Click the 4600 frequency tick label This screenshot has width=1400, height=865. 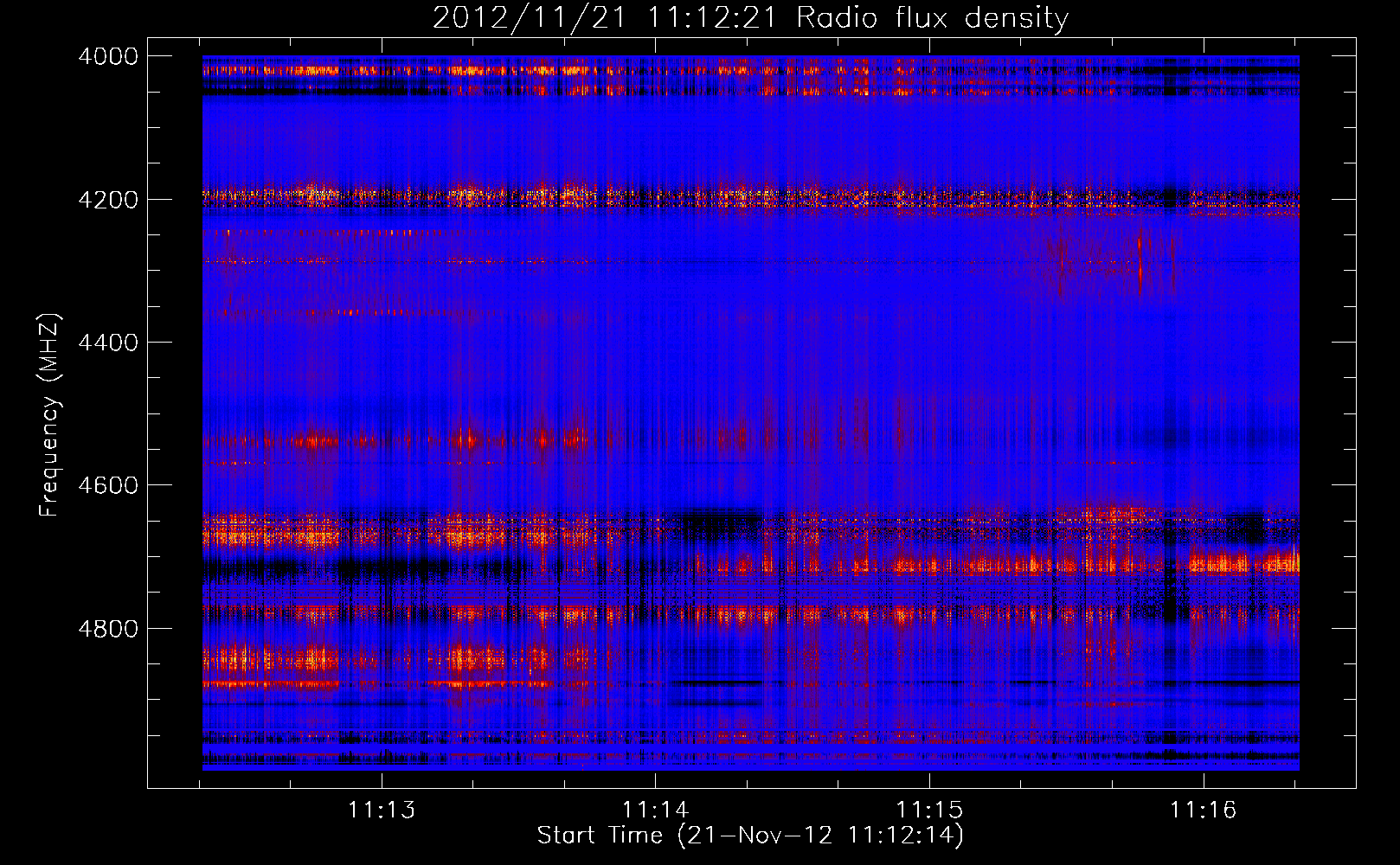click(x=108, y=485)
